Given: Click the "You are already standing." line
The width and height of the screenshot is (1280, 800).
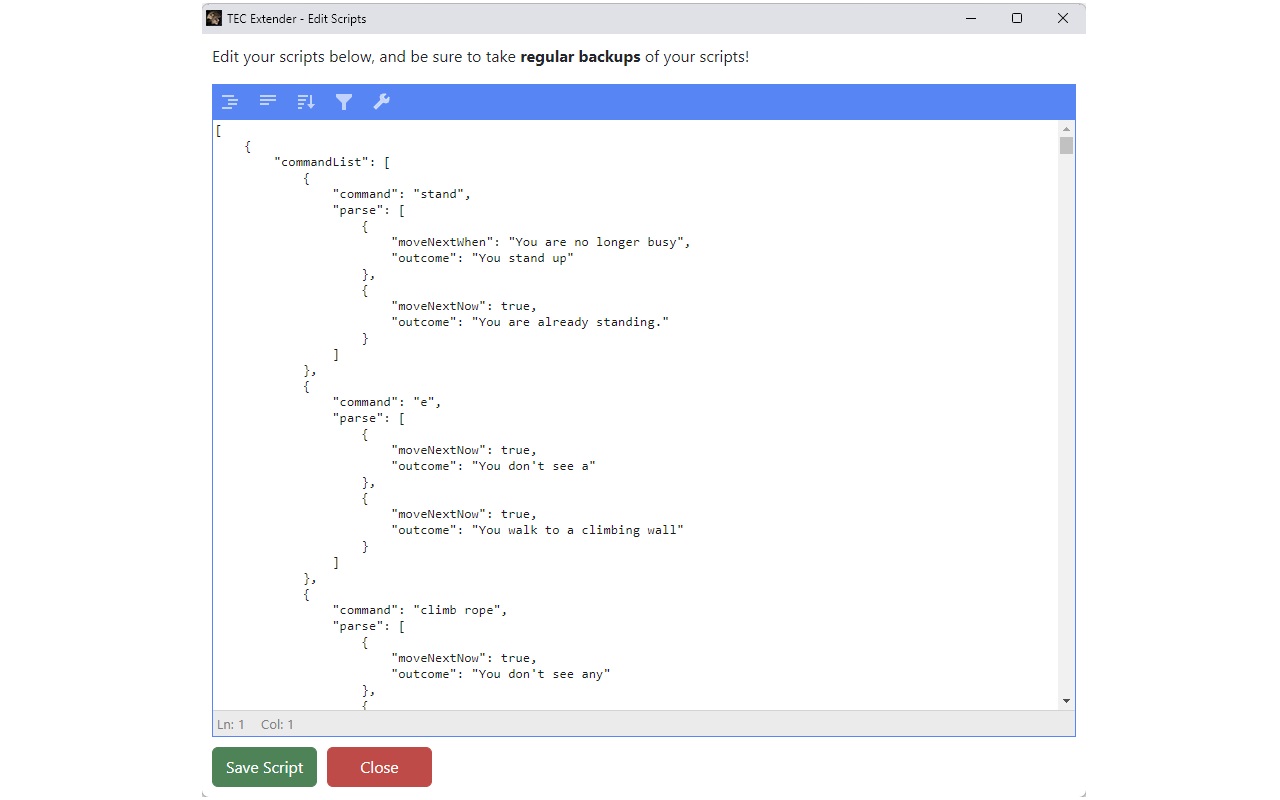Looking at the screenshot, I should tap(530, 322).
